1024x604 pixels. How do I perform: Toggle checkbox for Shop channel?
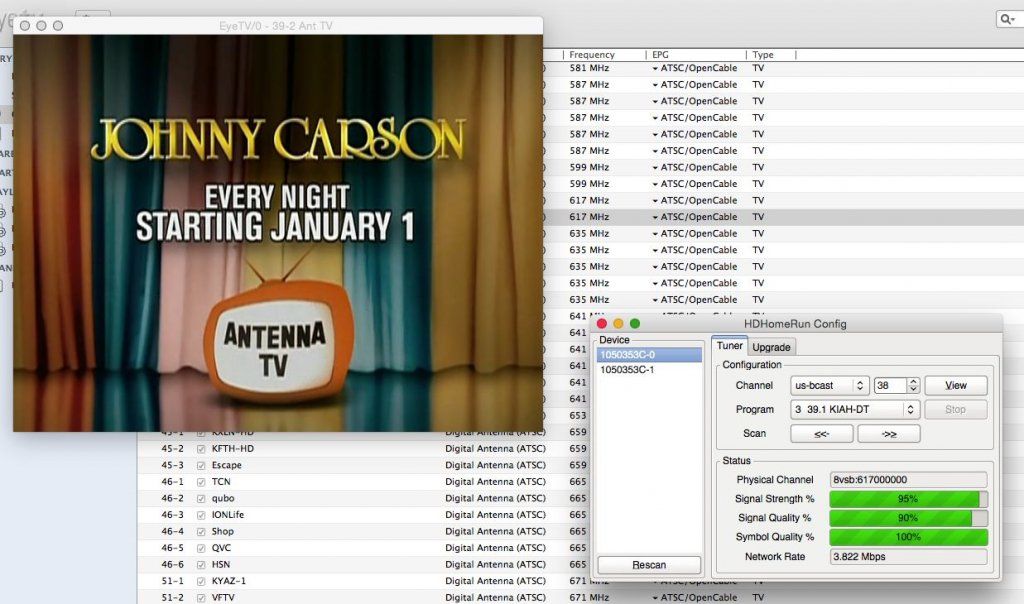tap(201, 532)
